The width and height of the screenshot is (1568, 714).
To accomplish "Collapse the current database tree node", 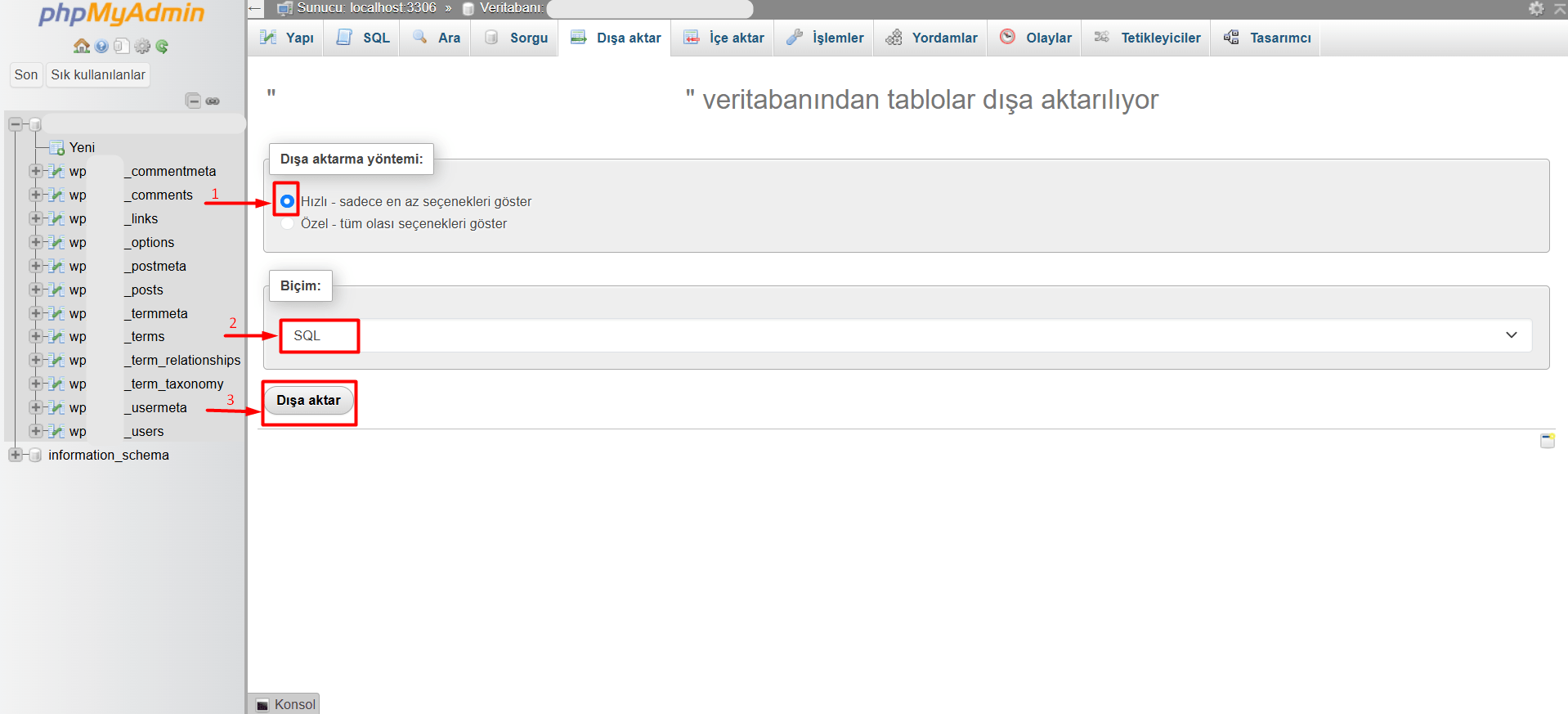I will point(16,124).
